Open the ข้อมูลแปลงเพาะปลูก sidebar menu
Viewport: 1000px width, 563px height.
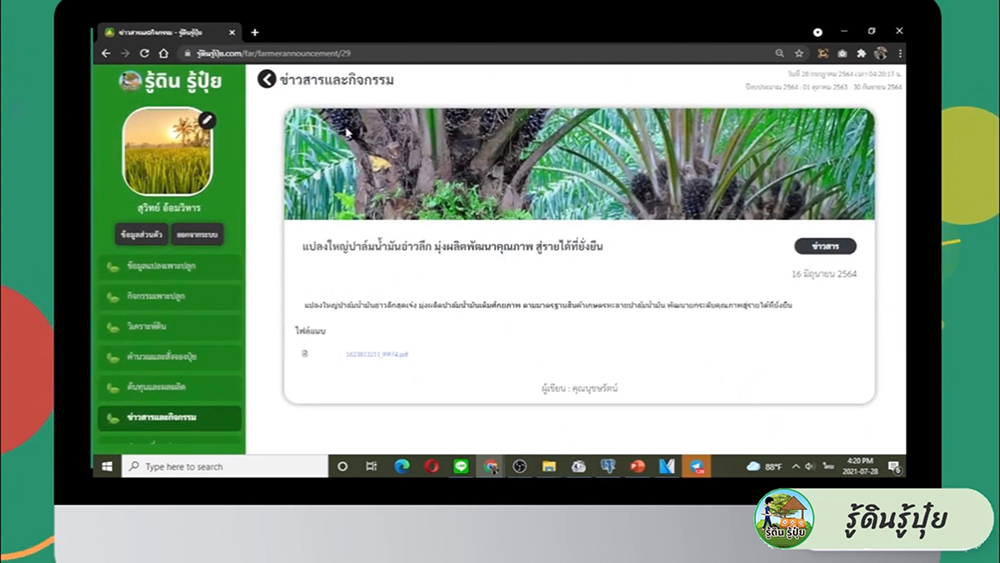pyautogui.click(x=169, y=267)
